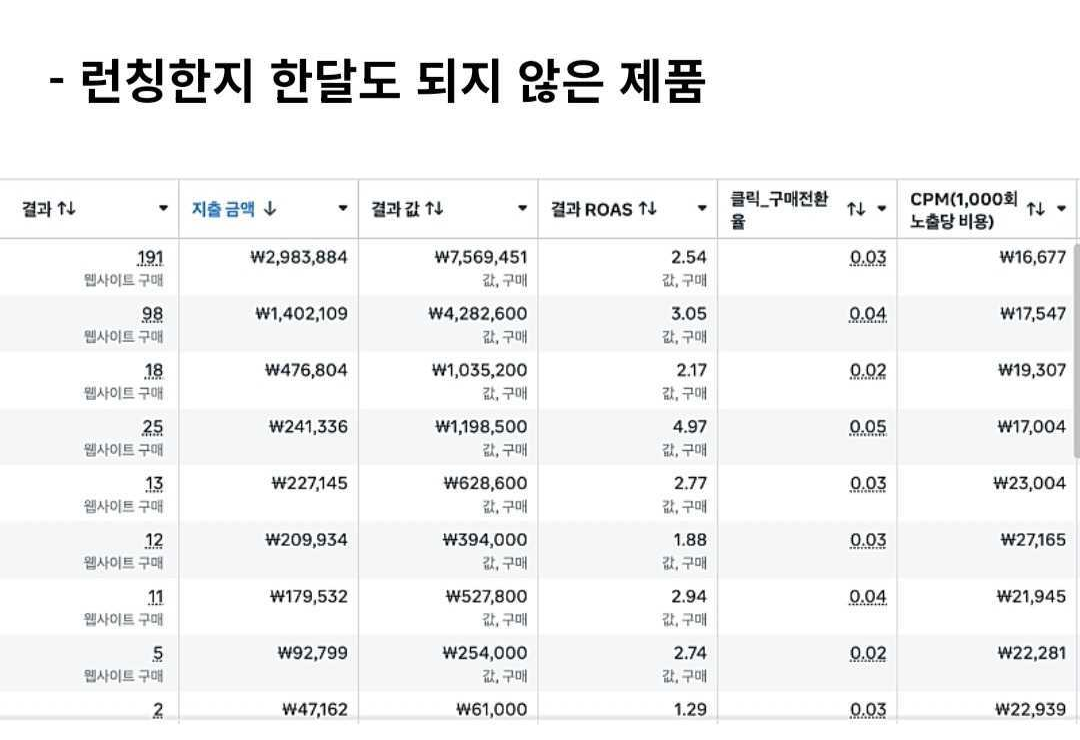
Task: Open result count 5 link
Action: click(158, 654)
